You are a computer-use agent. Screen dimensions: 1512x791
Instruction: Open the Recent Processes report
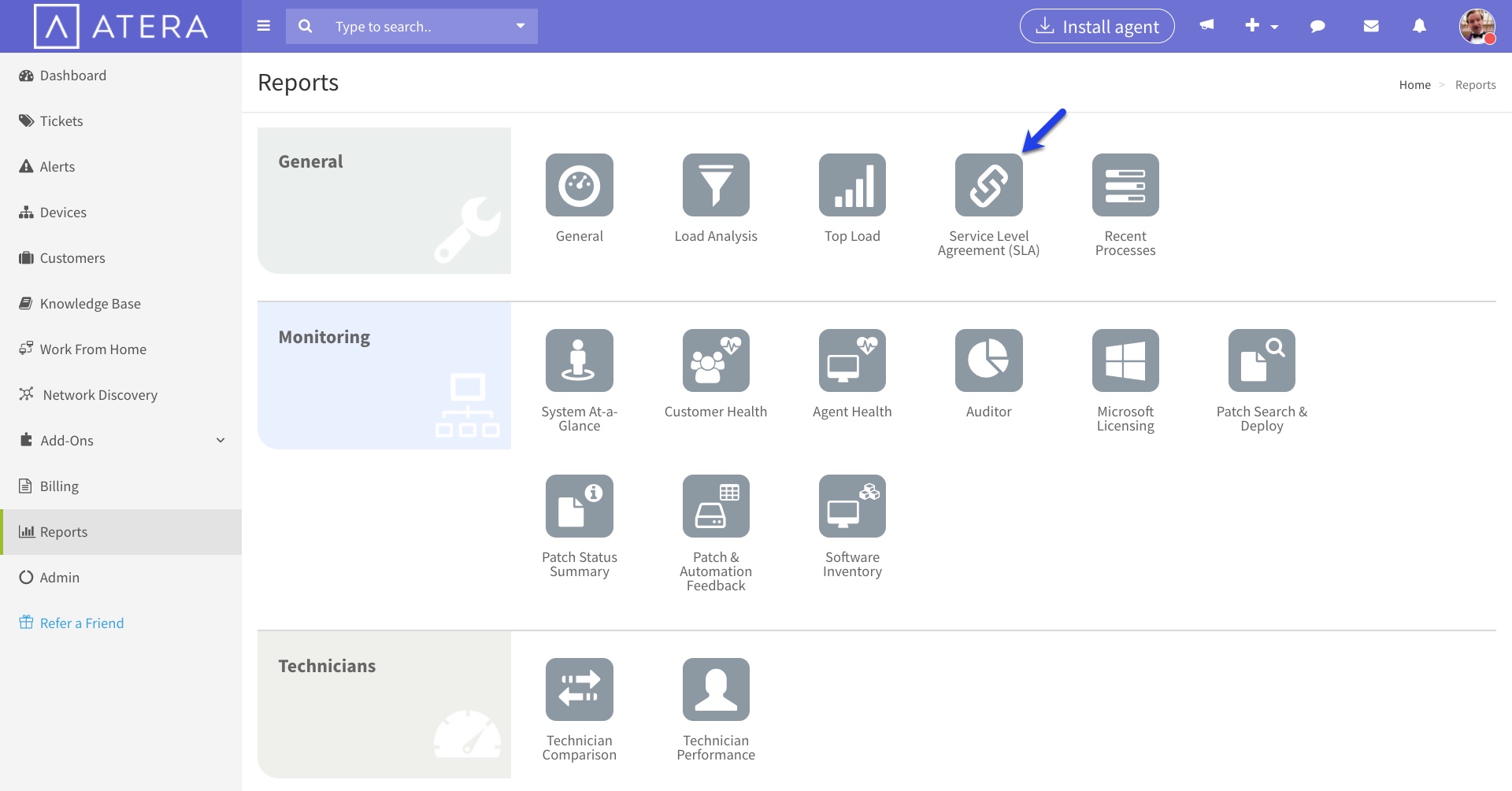(1125, 185)
